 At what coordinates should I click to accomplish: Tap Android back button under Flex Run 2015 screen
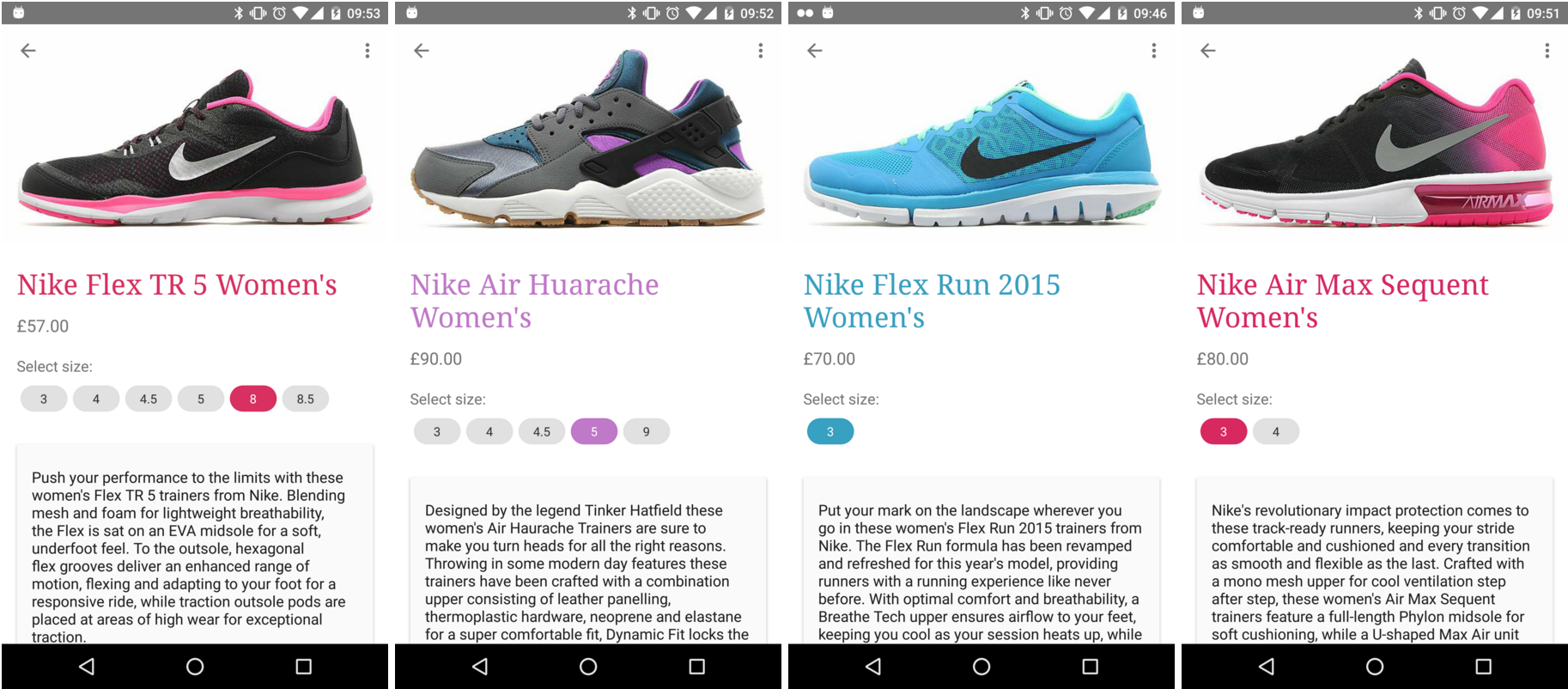(x=873, y=667)
